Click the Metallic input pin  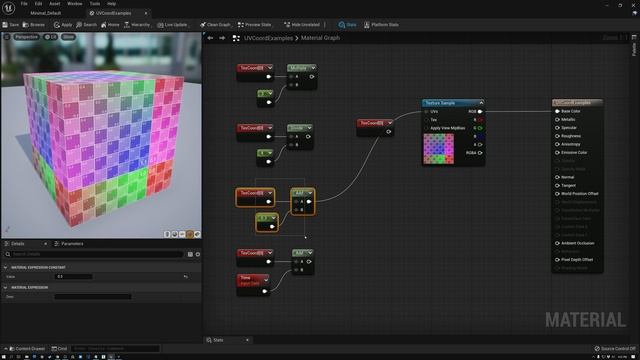pyautogui.click(x=557, y=120)
